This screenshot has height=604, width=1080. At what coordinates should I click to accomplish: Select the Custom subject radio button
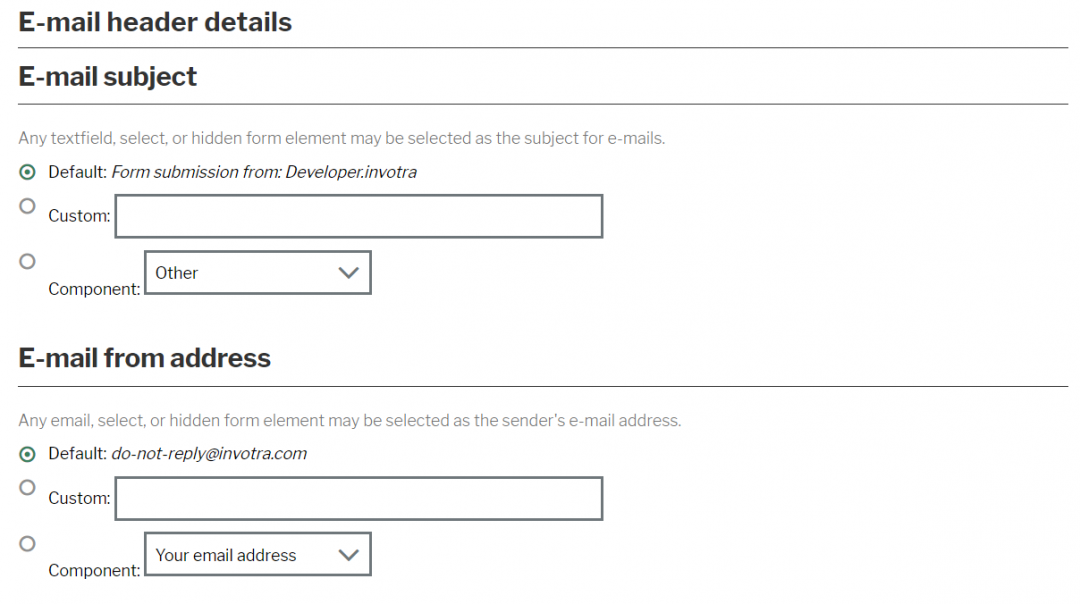pos(27,205)
